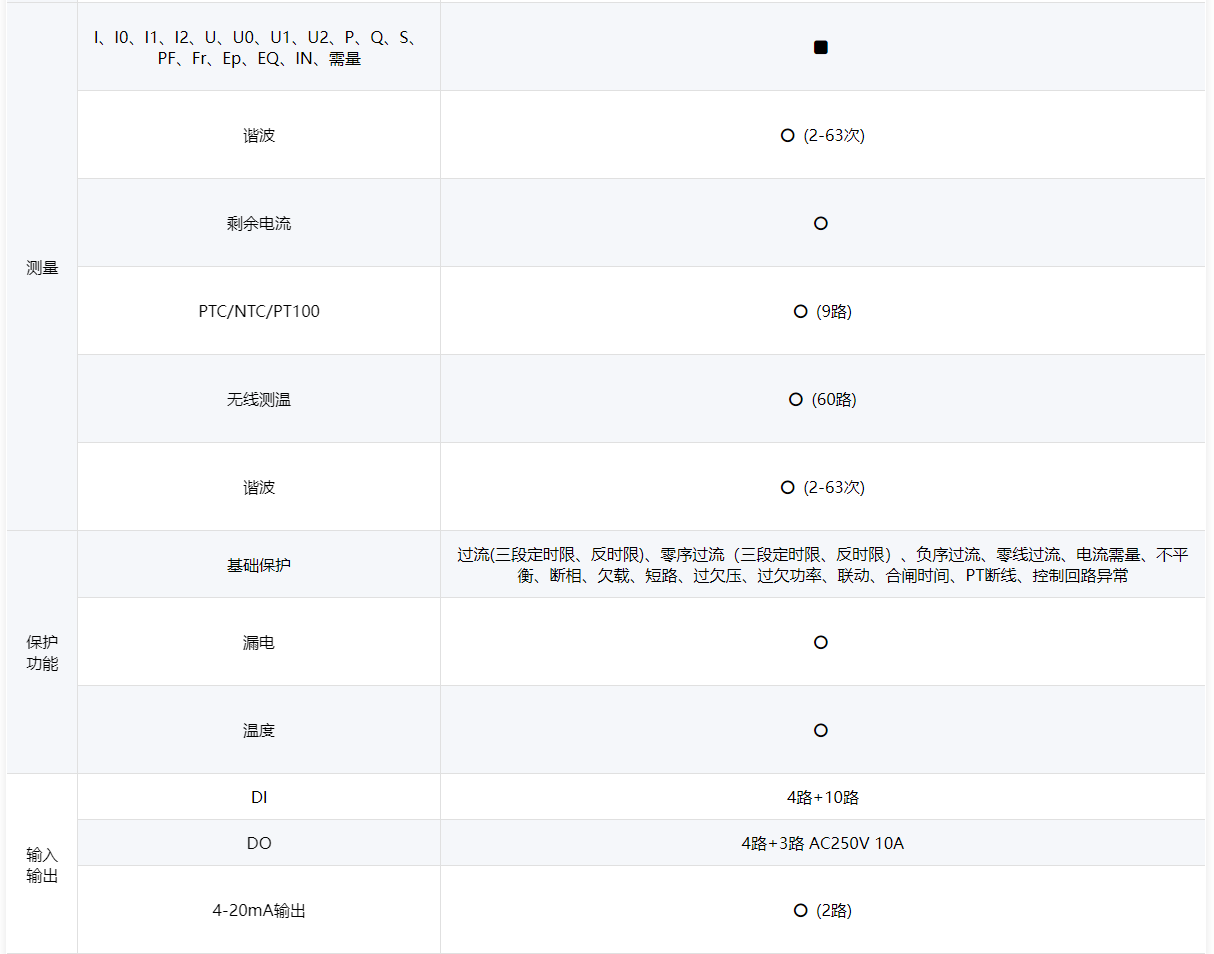Click the 4路+3路 AC250V 10A value
This screenshot has height=954, width=1214.
point(823,844)
